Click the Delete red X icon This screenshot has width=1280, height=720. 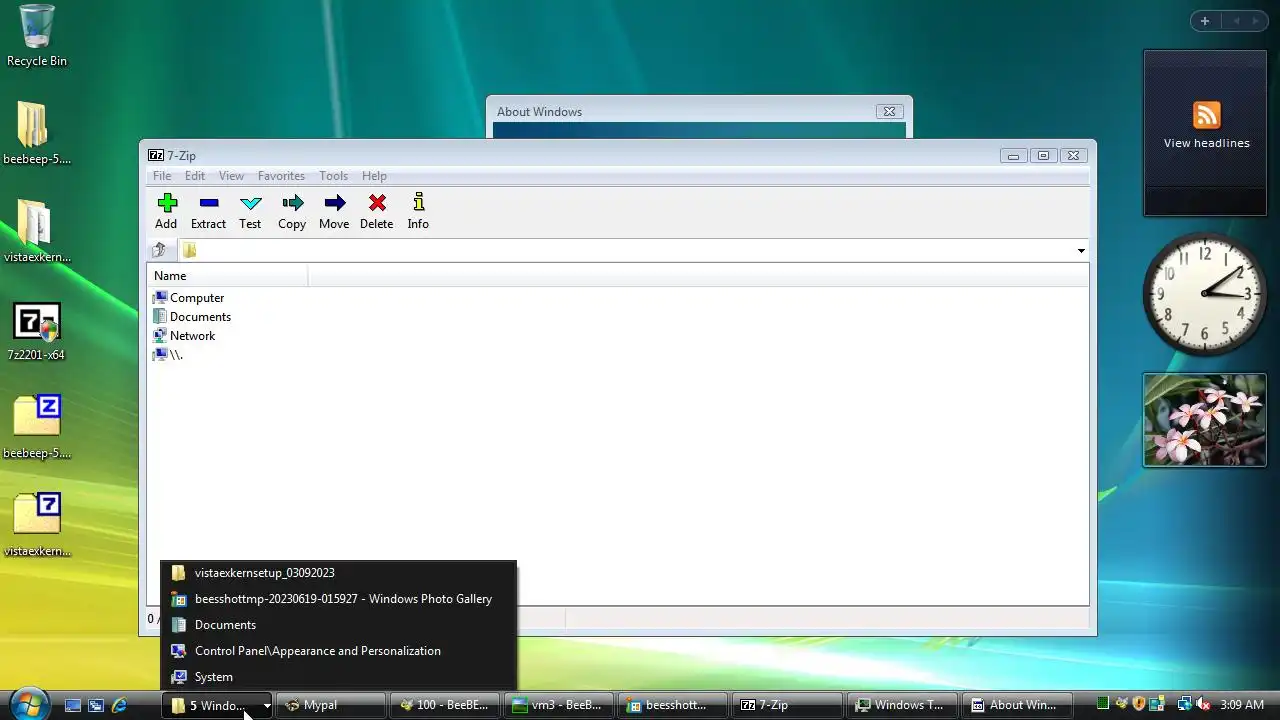point(377,203)
